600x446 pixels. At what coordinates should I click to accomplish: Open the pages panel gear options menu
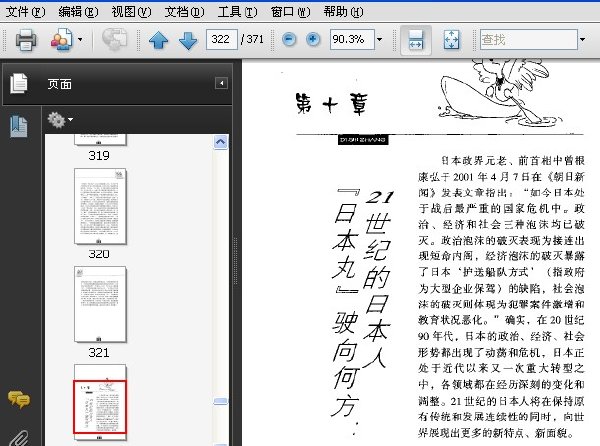click(60, 120)
